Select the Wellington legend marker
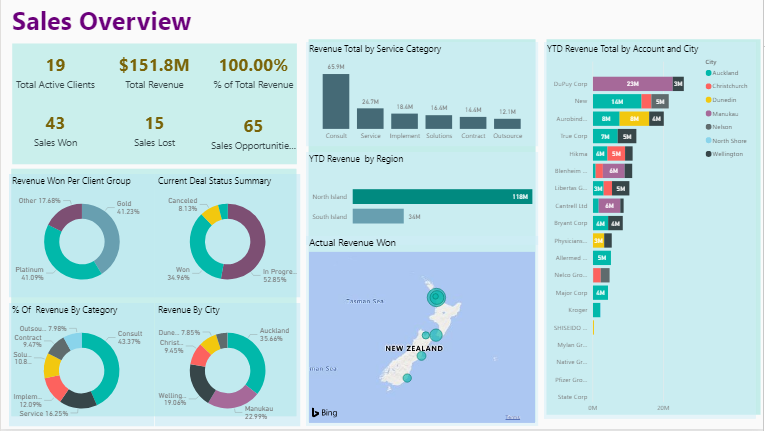The image size is (765, 431). click(x=709, y=153)
